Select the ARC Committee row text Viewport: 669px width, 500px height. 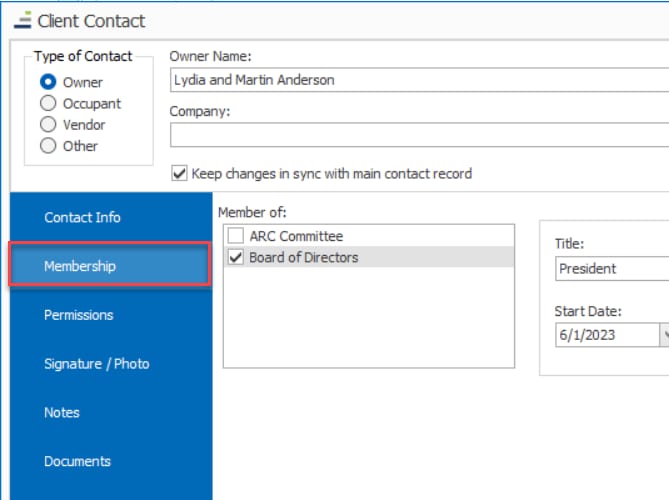point(296,236)
